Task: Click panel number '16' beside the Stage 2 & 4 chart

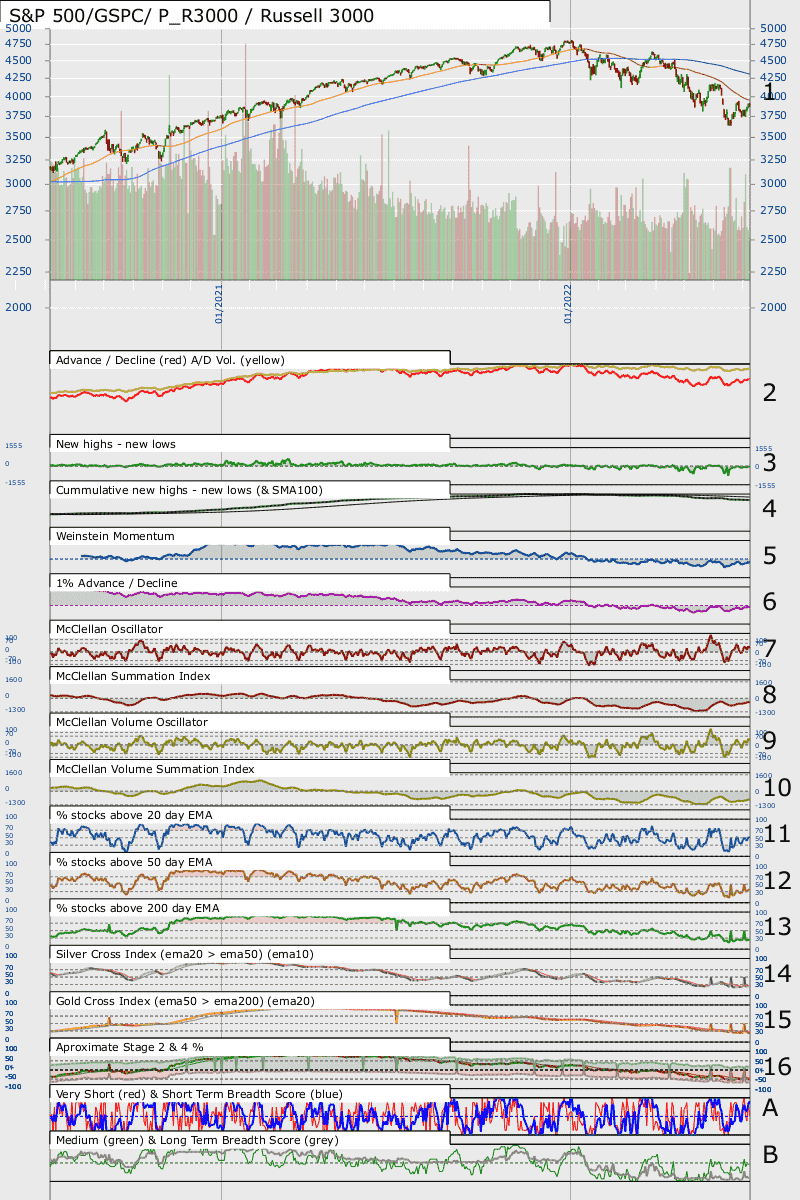Action: (x=777, y=1067)
